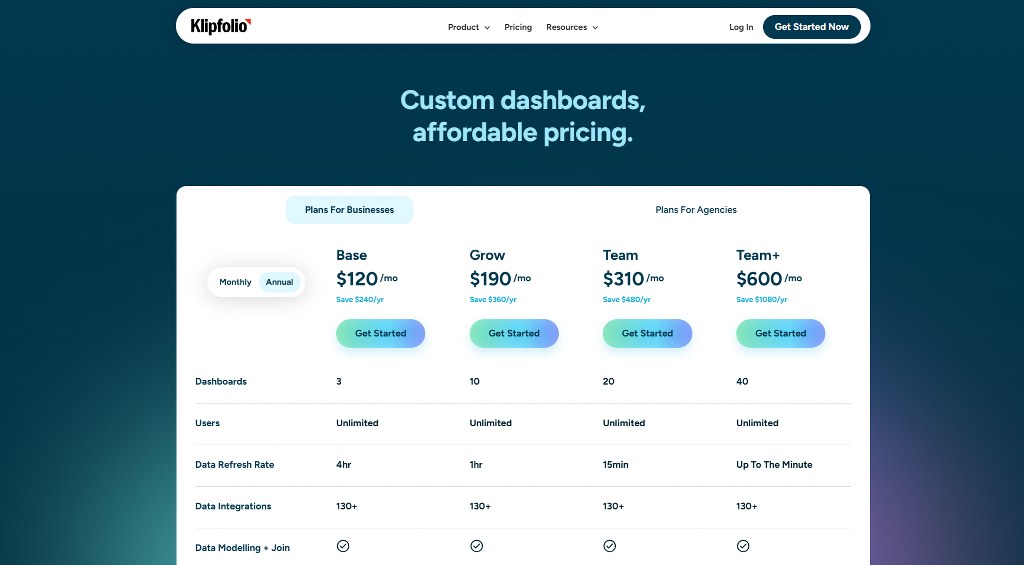This screenshot has height=565, width=1024.
Task: Click Save $480/yr text
Action: pyautogui.click(x=626, y=300)
